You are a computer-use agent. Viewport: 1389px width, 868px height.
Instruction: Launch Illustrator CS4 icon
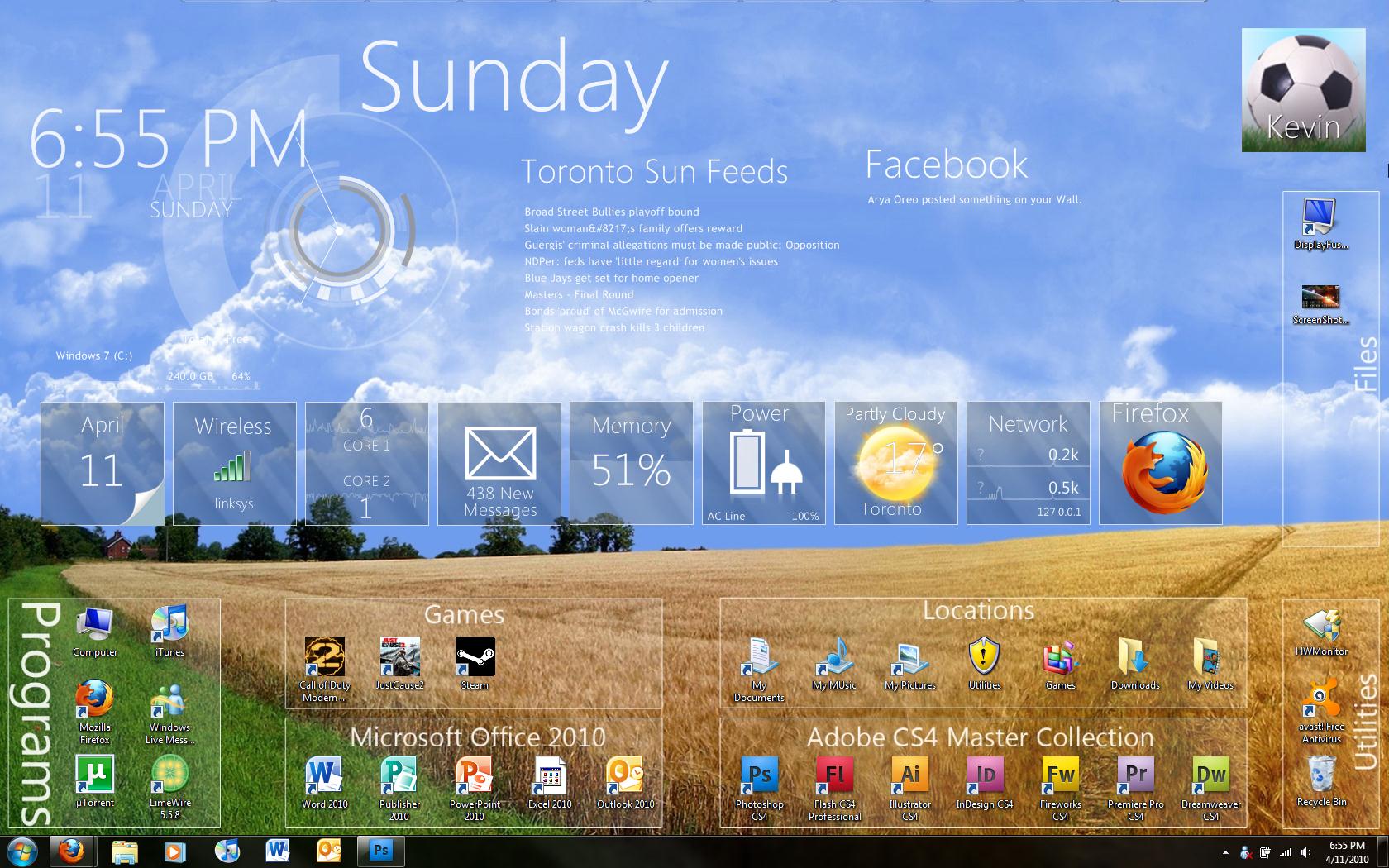click(910, 789)
